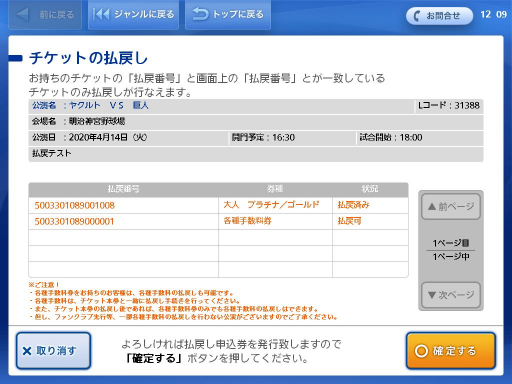Return to top with トップに戻る
This screenshot has height=384, width=512.
228,15
